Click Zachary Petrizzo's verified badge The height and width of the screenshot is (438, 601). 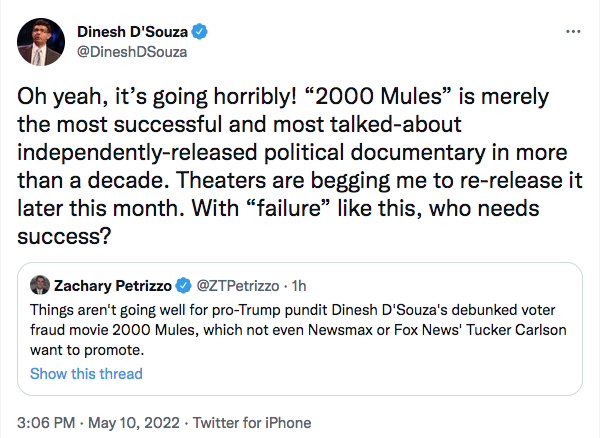coord(184,284)
